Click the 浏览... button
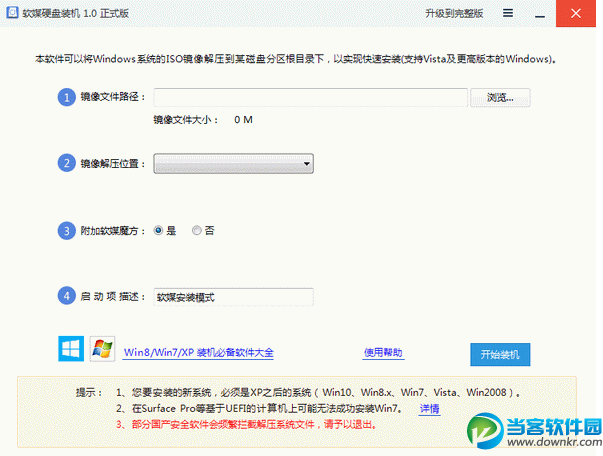This screenshot has height=456, width=603. point(500,98)
